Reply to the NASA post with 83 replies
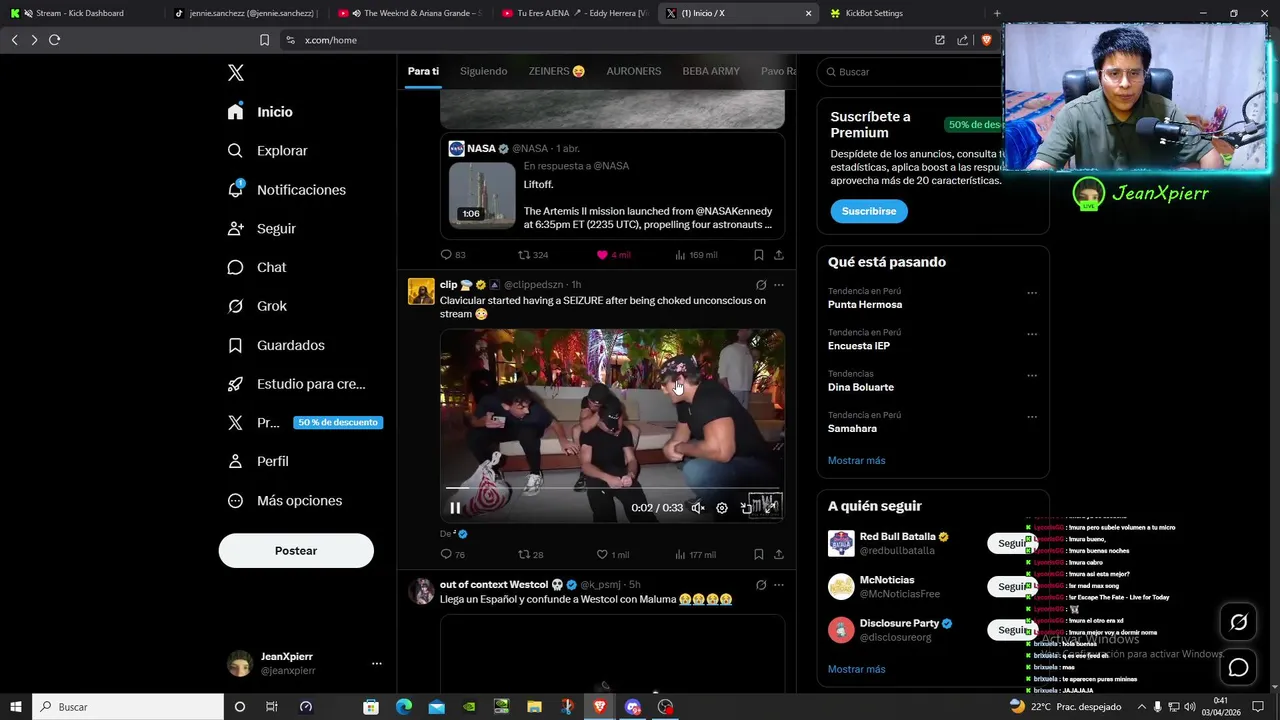This screenshot has height=720, width=1280. click(x=453, y=255)
